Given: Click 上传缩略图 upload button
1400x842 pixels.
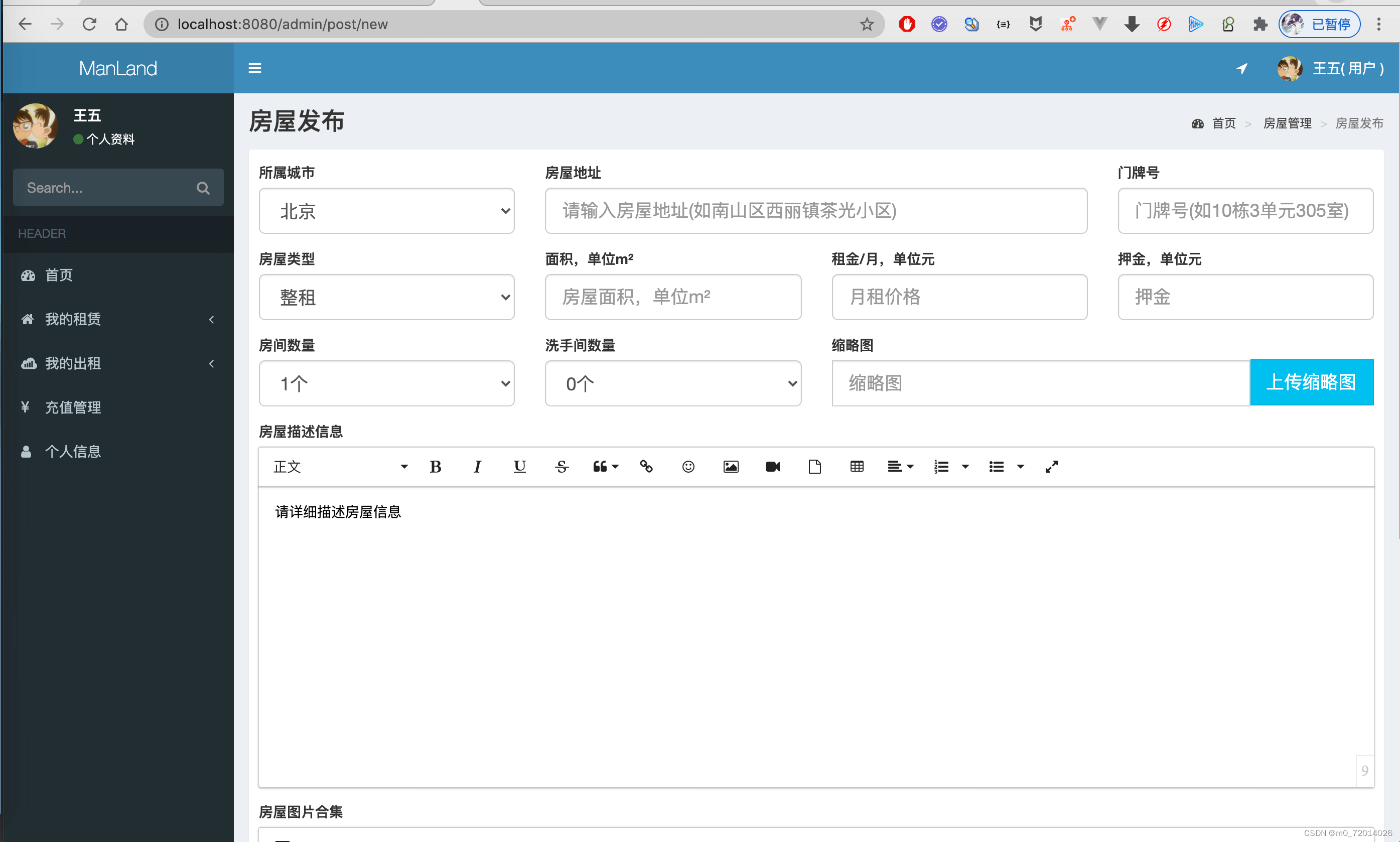Looking at the screenshot, I should tap(1311, 382).
